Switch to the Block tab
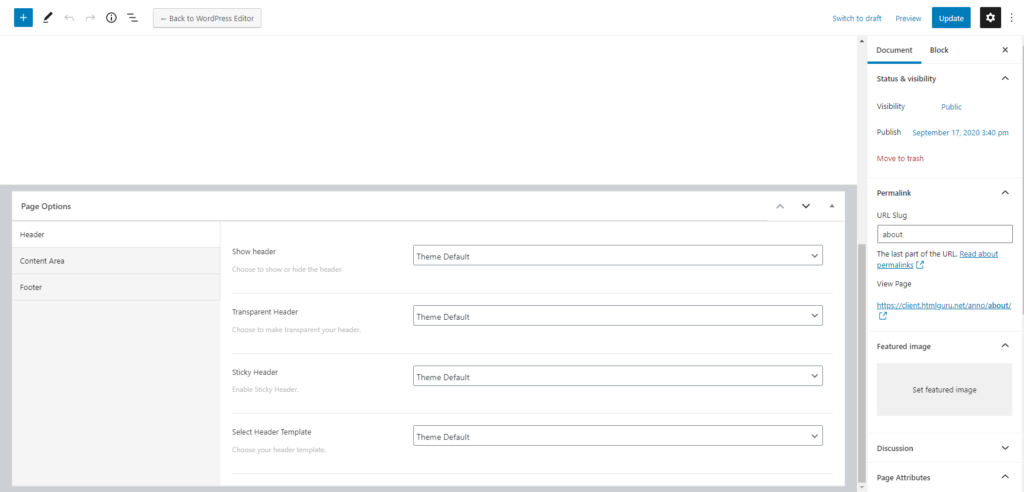 click(x=939, y=50)
